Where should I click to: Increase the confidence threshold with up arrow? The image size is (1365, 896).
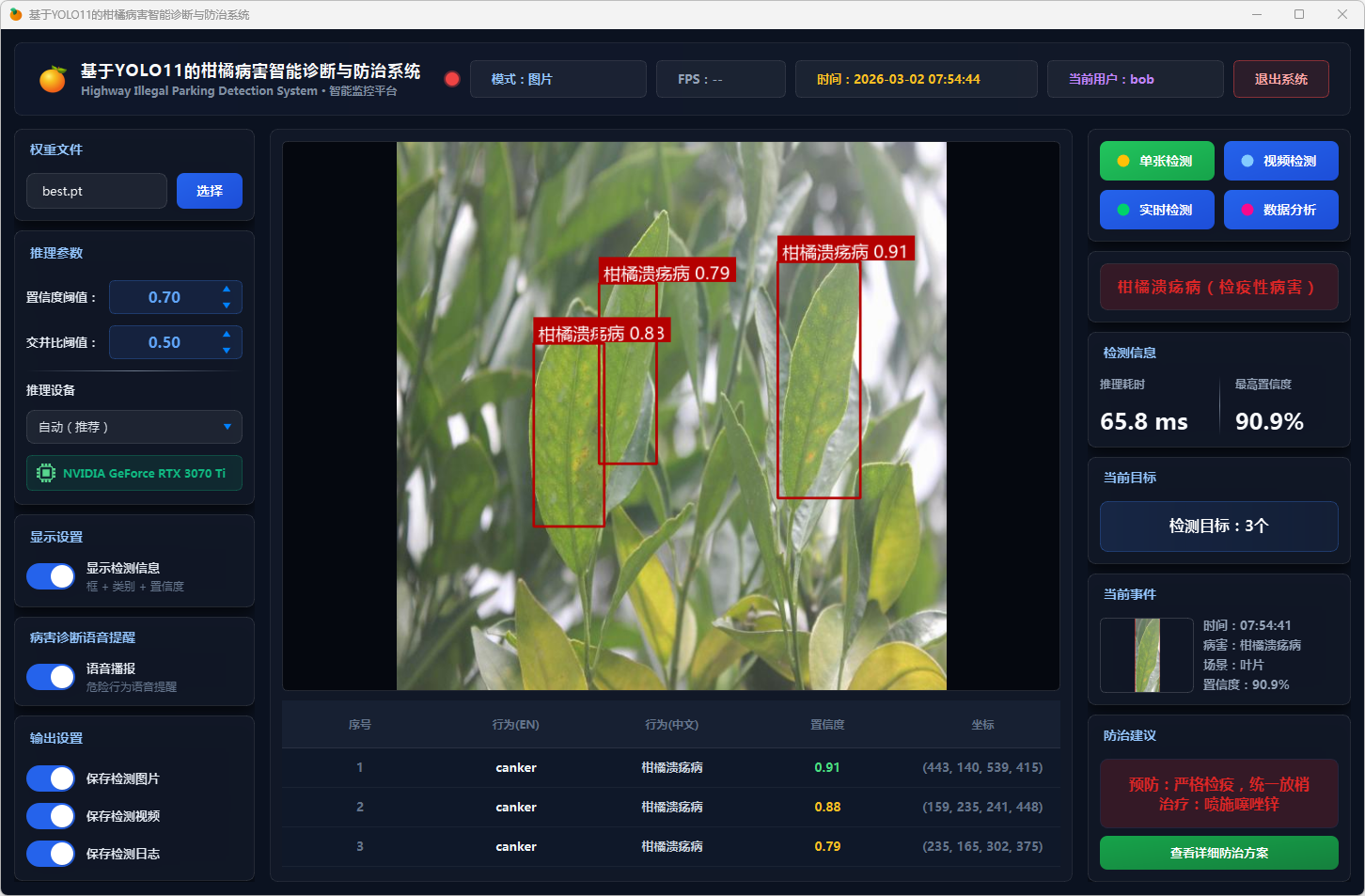pyautogui.click(x=227, y=289)
